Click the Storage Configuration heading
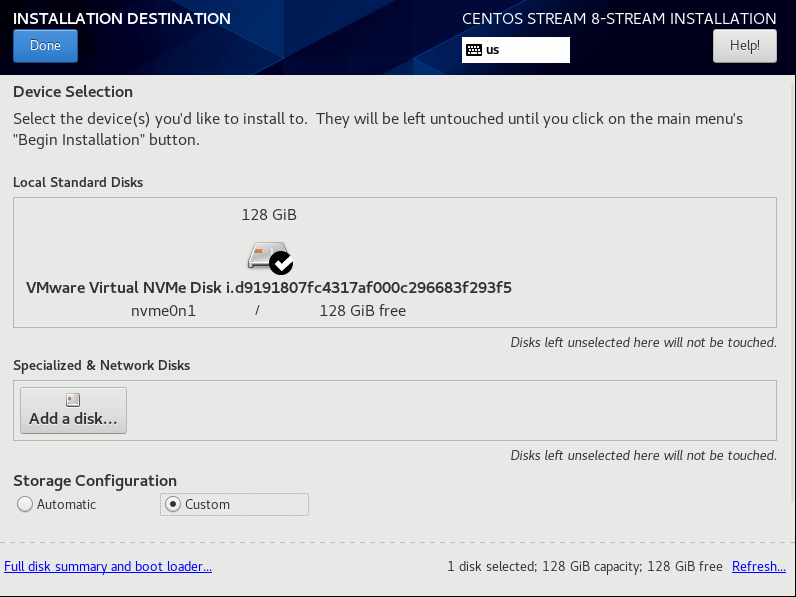 coord(95,481)
